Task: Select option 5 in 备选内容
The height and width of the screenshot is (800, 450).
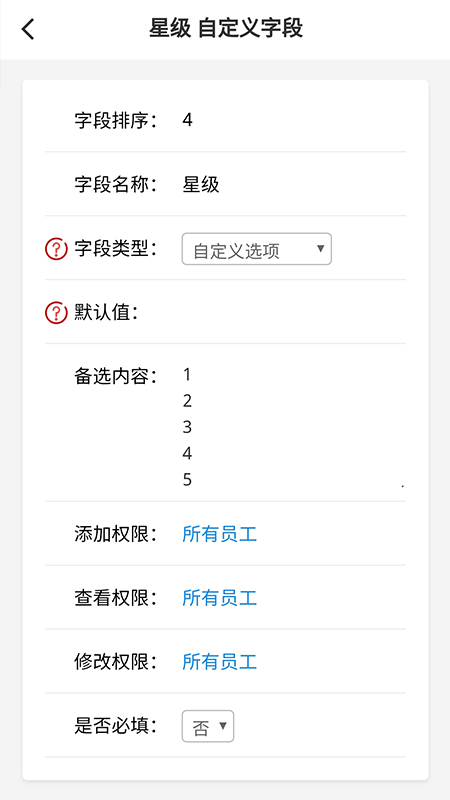Action: [x=187, y=480]
